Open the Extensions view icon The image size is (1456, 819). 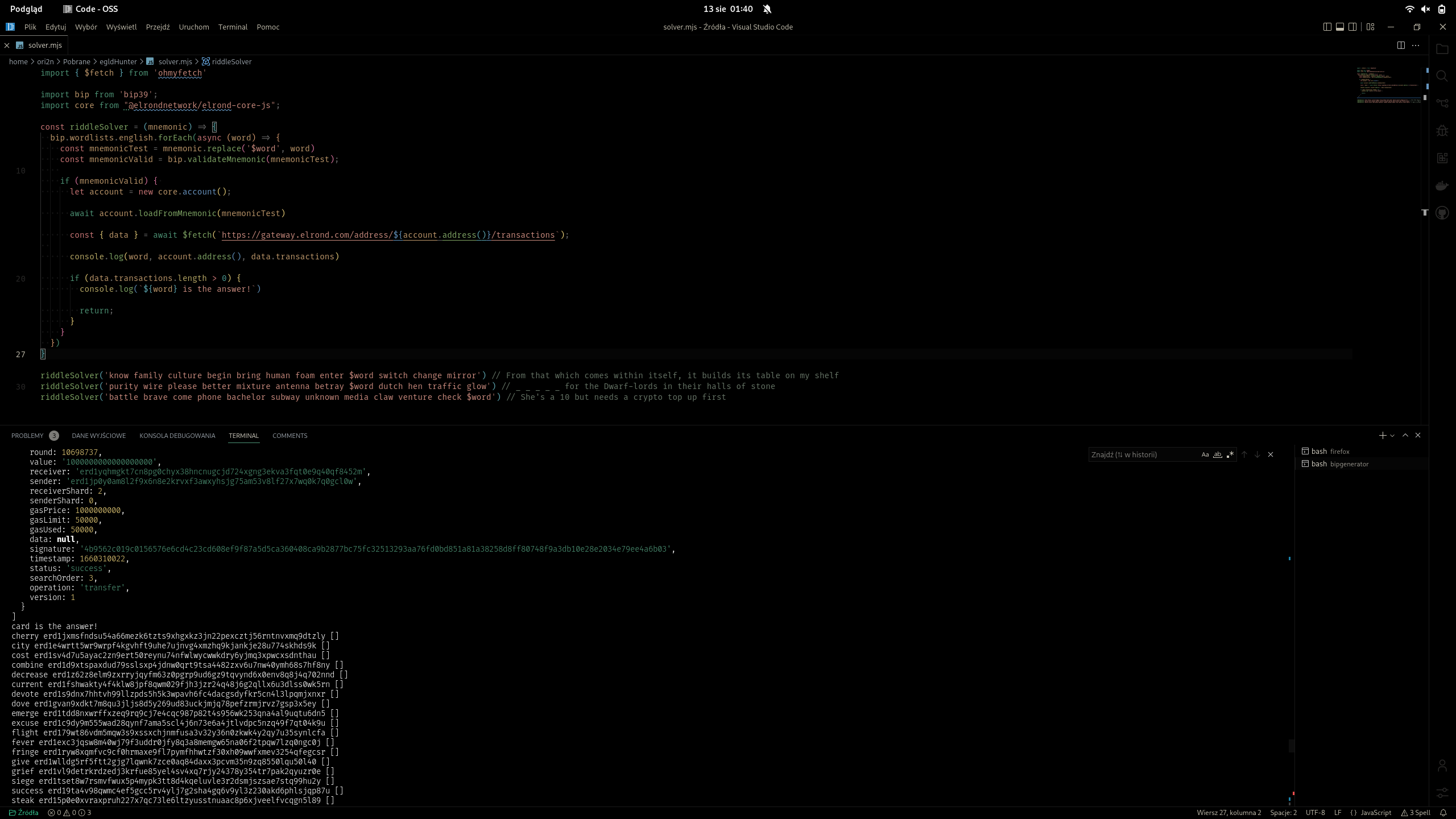[1442, 158]
